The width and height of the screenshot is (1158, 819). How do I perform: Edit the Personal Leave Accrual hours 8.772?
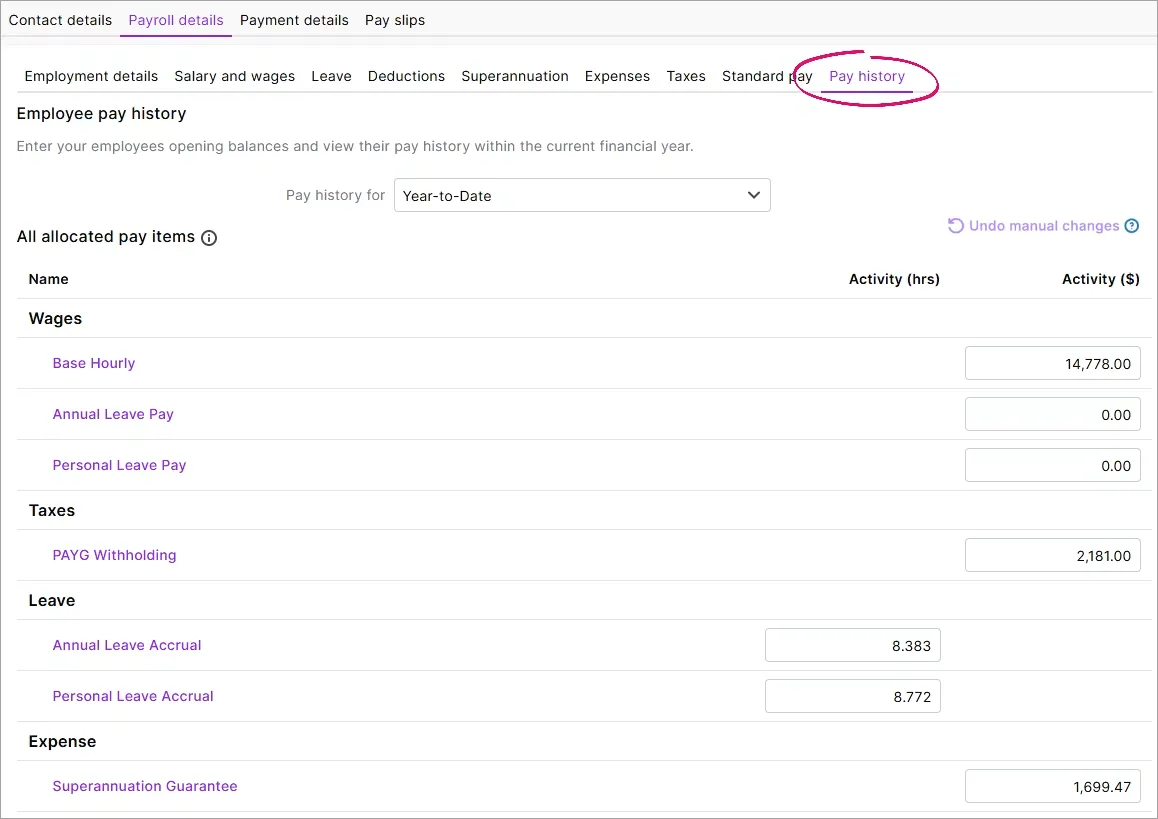click(852, 696)
